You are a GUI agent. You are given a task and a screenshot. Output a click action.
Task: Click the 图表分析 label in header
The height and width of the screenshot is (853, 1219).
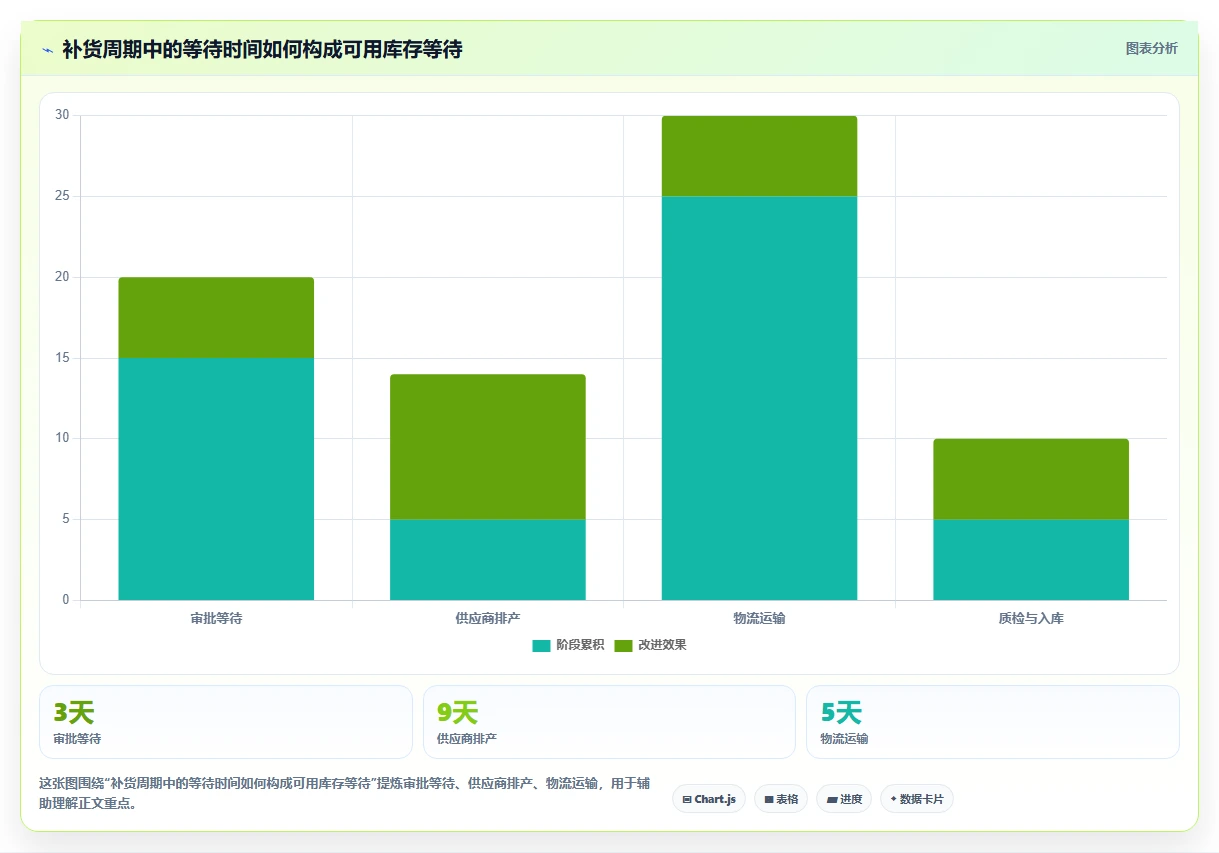tap(1151, 48)
